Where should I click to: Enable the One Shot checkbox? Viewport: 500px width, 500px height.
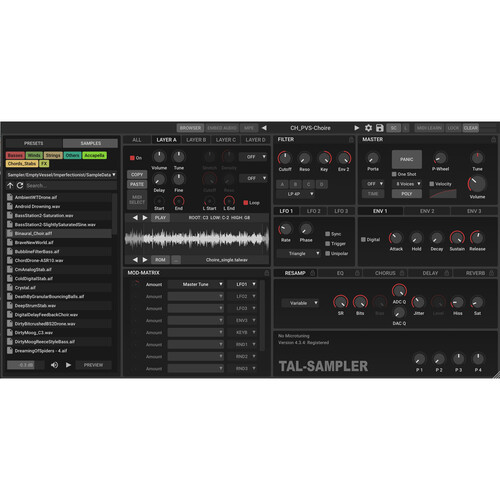click(394, 174)
